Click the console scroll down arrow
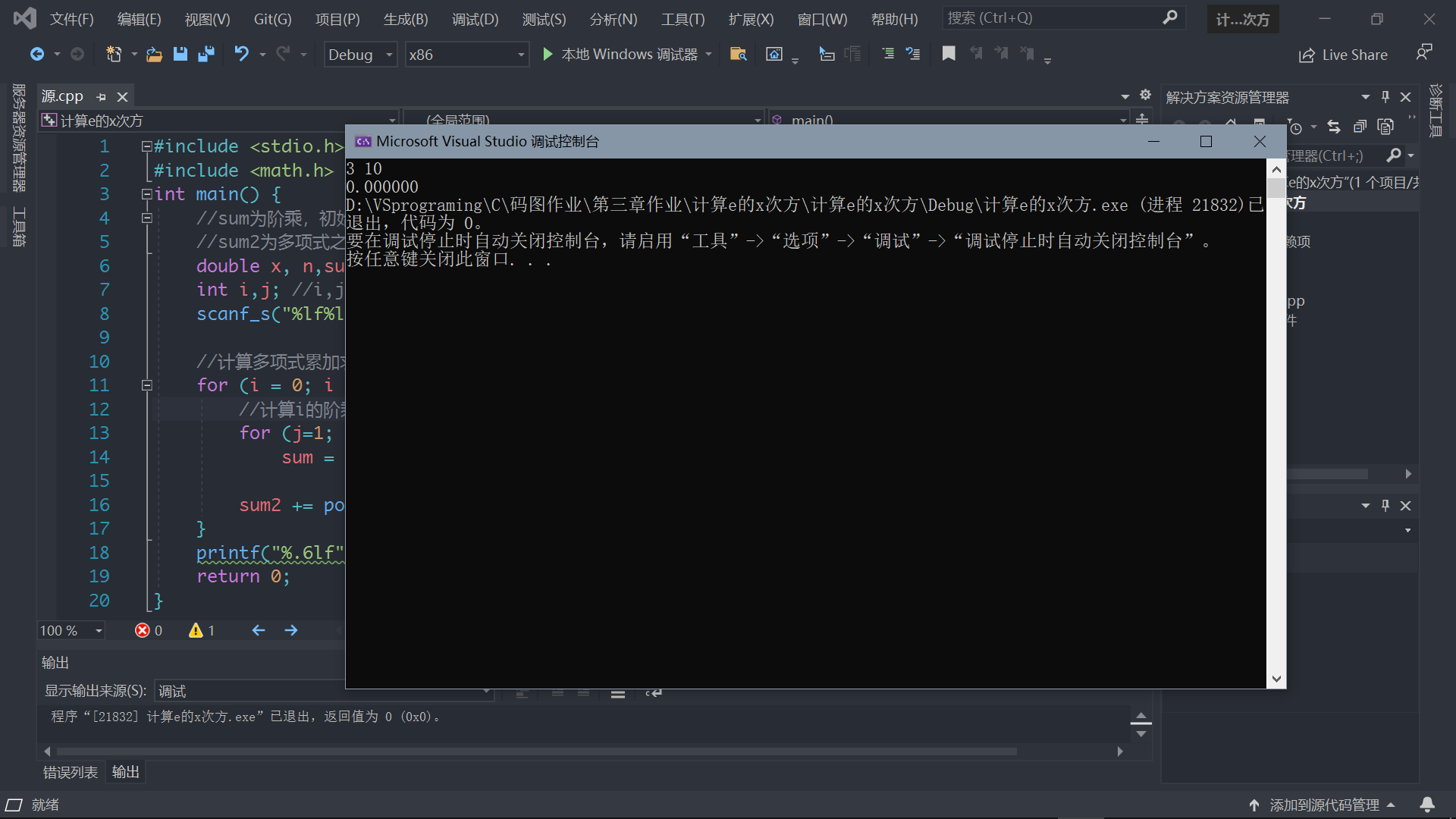 point(1276,679)
